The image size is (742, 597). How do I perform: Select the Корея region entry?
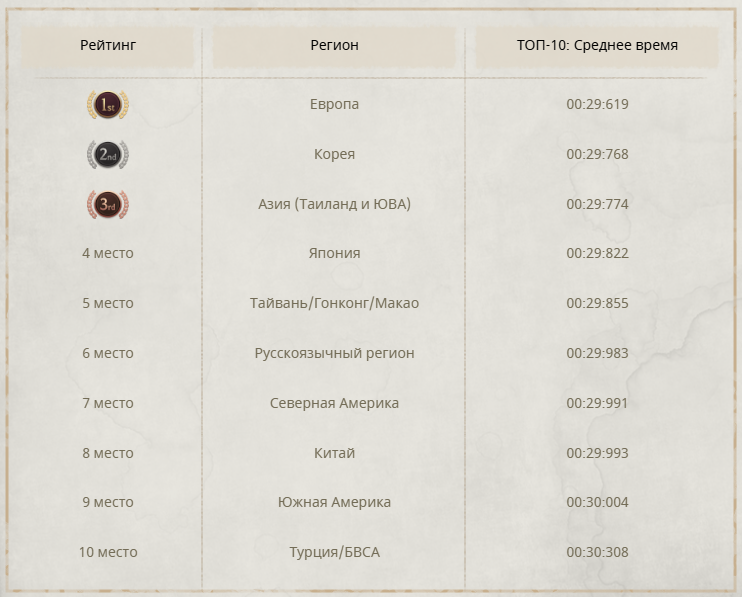334,154
